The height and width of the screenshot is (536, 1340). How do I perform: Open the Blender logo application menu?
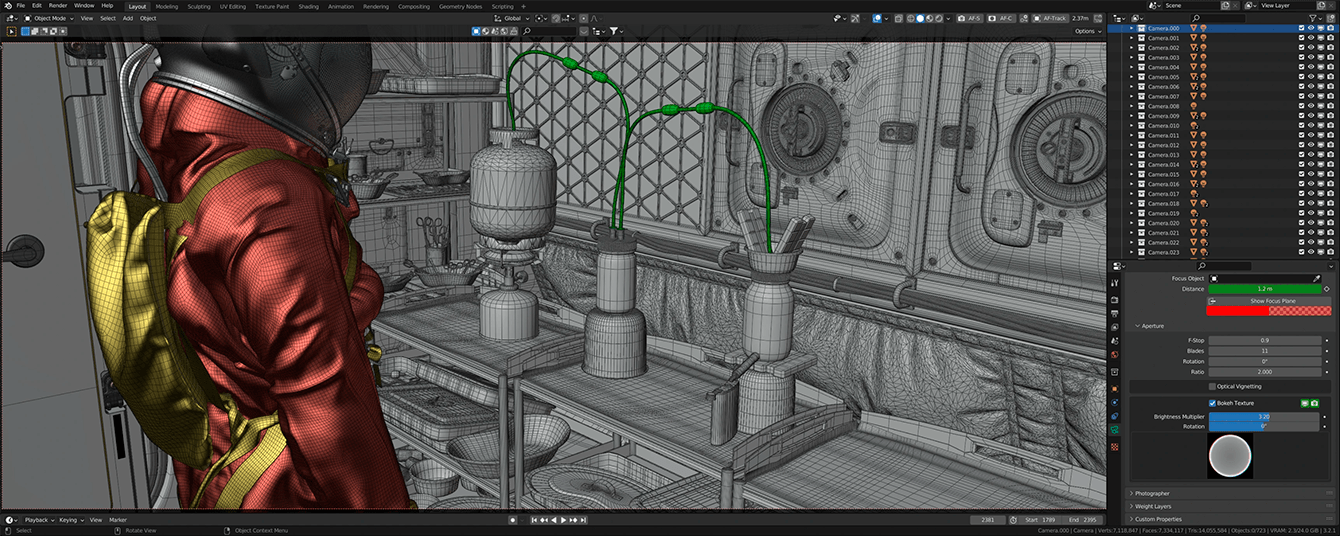[x=7, y=6]
